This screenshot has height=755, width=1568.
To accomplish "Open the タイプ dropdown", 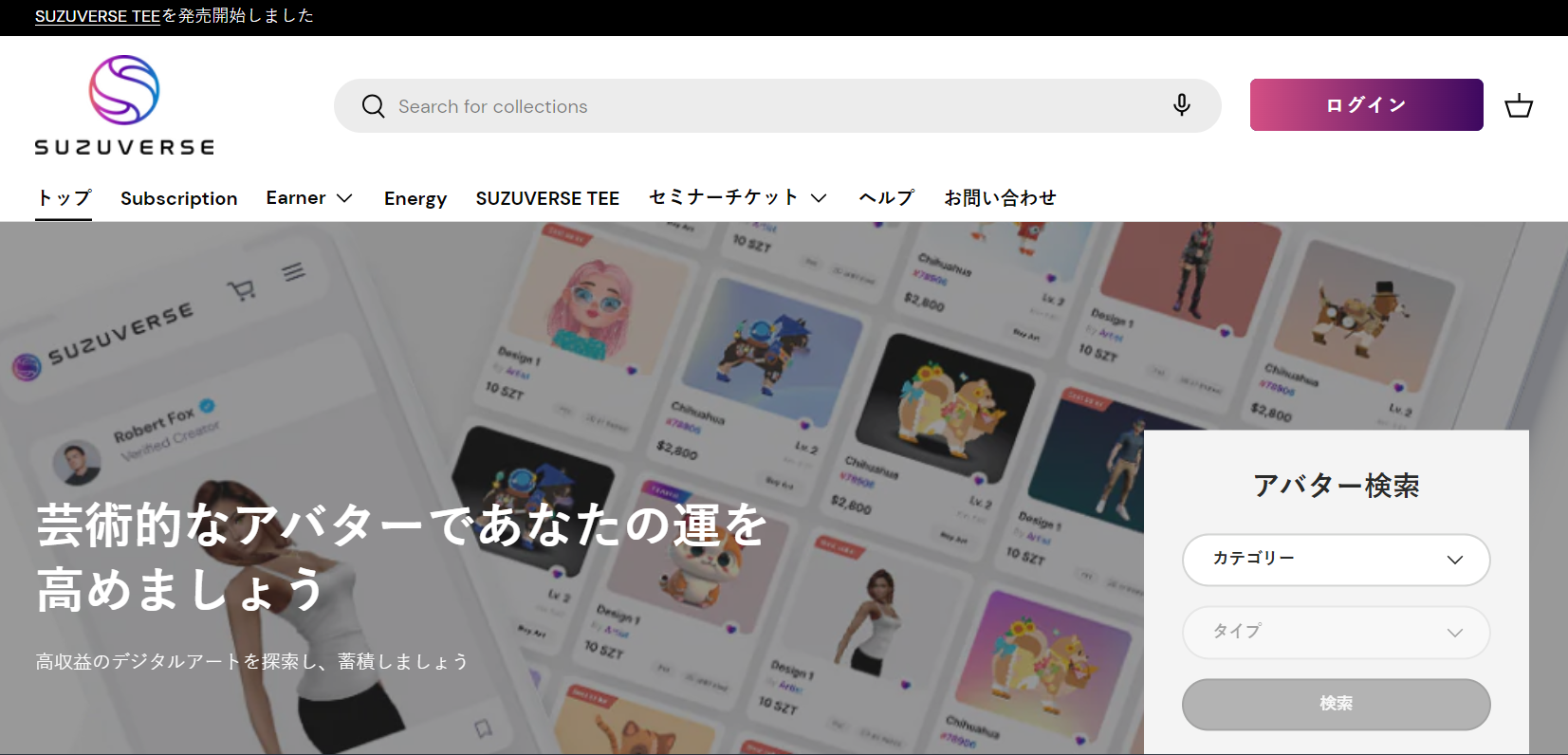I will pyautogui.click(x=1336, y=633).
